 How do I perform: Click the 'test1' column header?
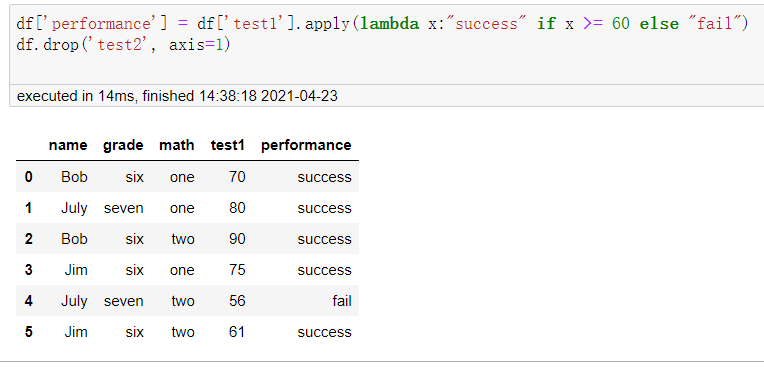pos(228,145)
